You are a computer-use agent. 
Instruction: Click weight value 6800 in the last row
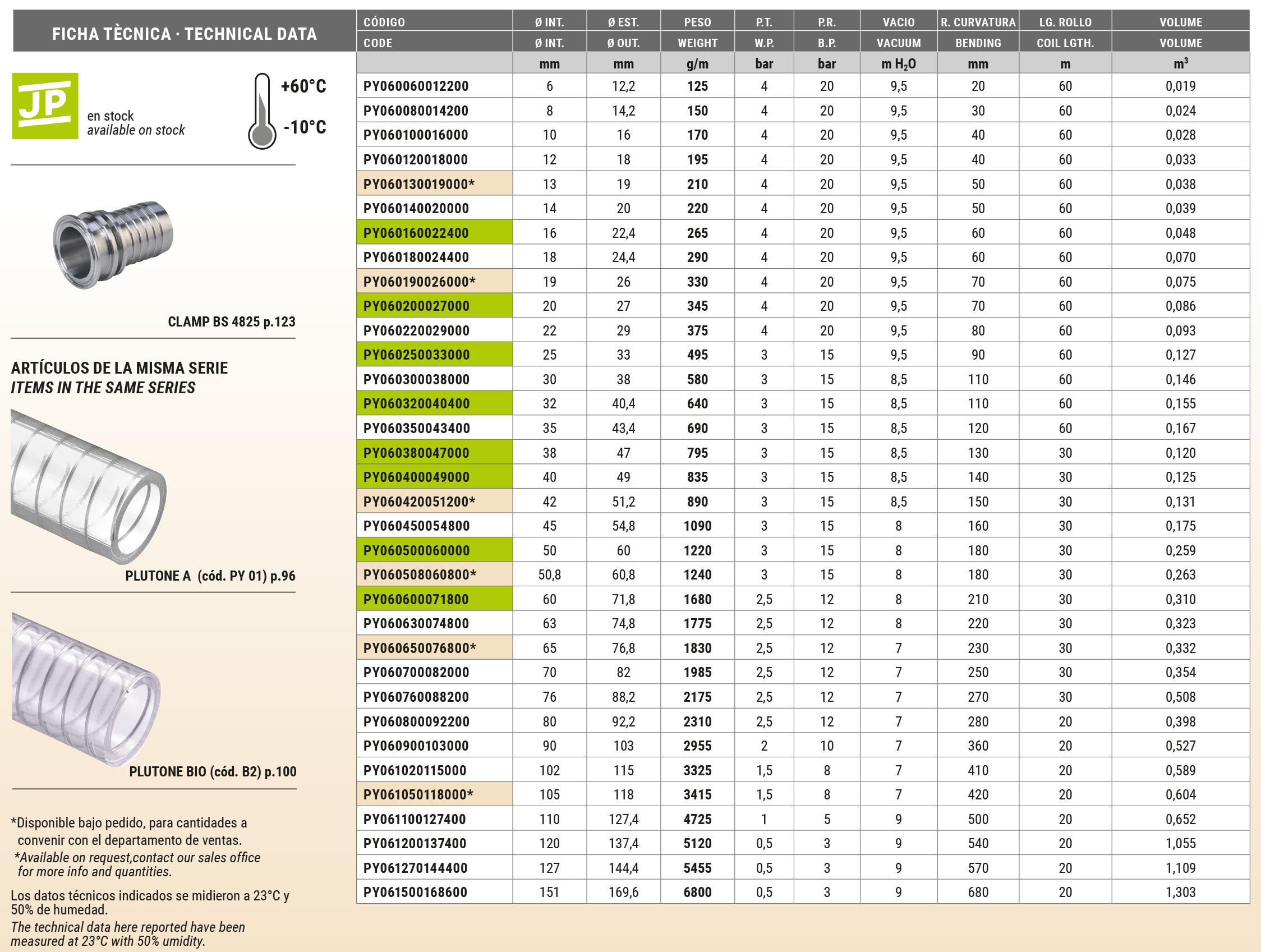[x=697, y=893]
